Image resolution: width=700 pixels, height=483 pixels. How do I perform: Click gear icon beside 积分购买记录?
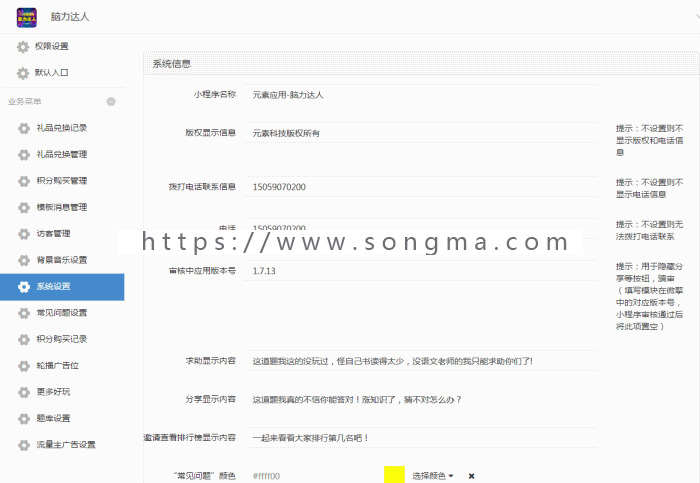tap(24, 339)
